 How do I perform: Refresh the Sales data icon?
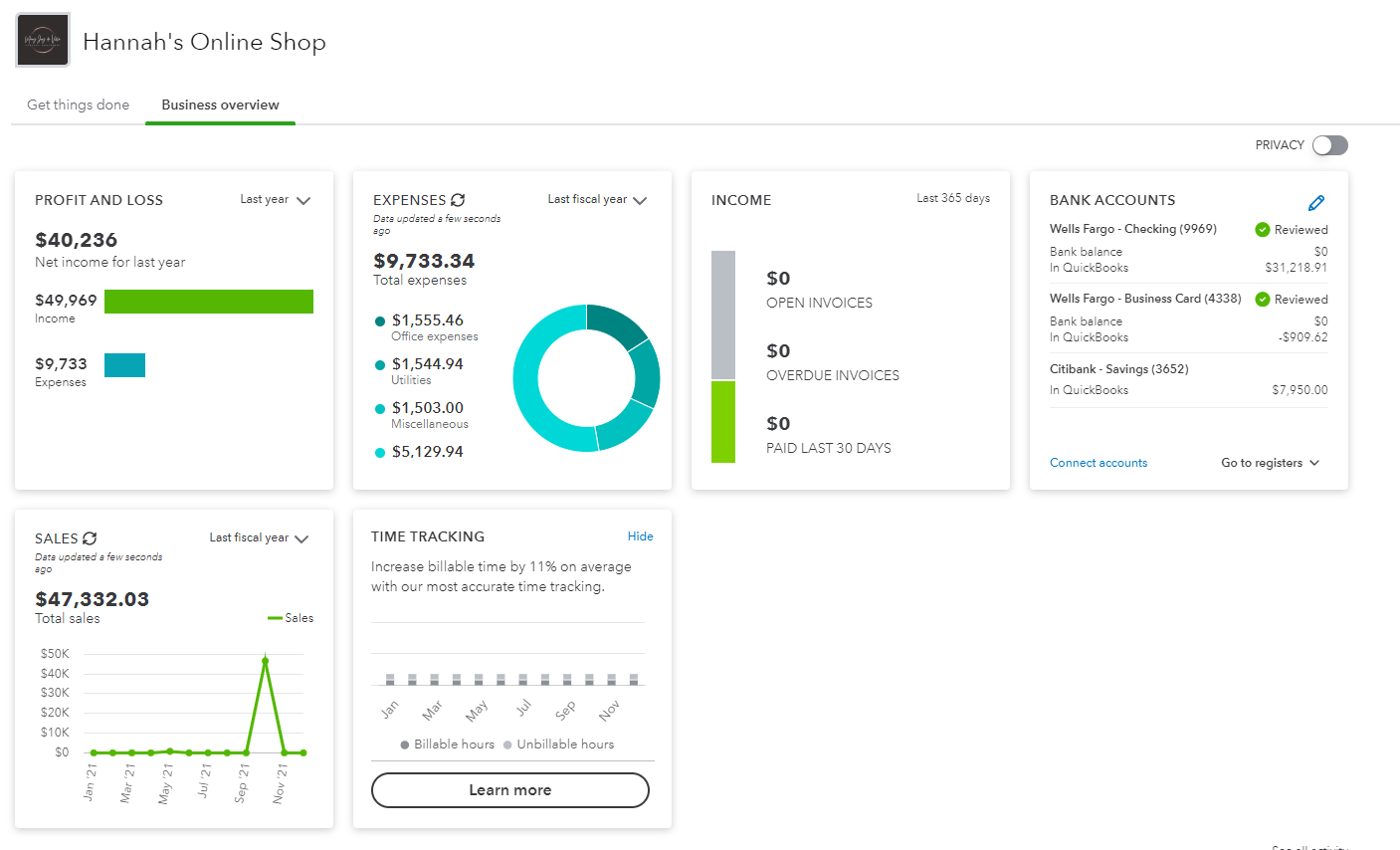tap(90, 538)
